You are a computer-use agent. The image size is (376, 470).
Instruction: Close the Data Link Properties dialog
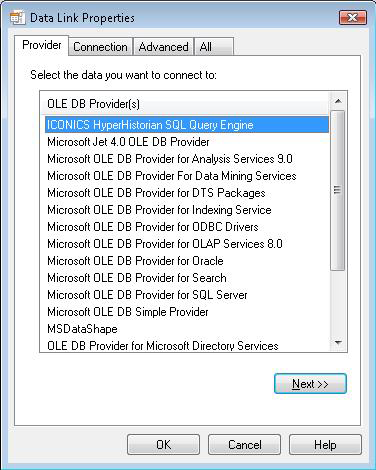point(353,17)
